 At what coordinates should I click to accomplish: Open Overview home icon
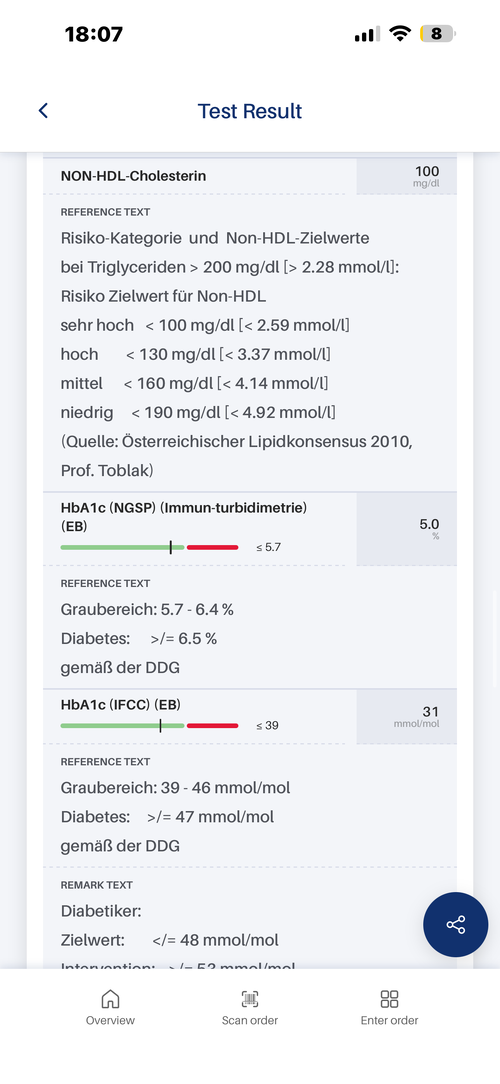coord(110,998)
